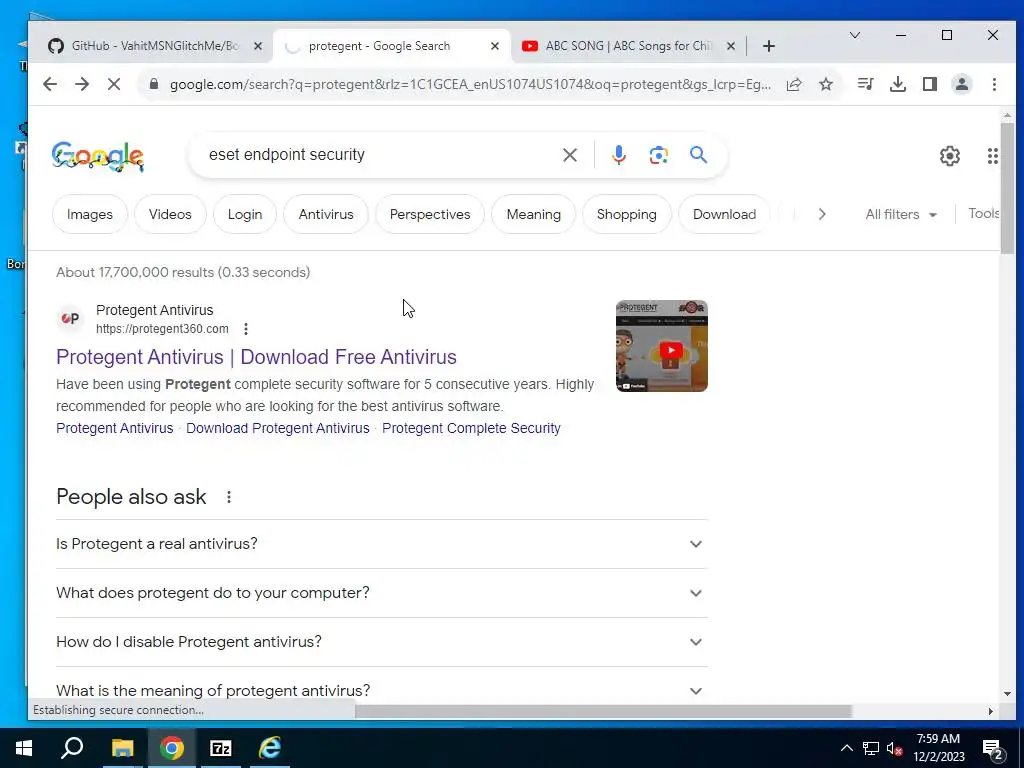Open tab search chevron in title bar
This screenshot has width=1024, height=768.
854,35
